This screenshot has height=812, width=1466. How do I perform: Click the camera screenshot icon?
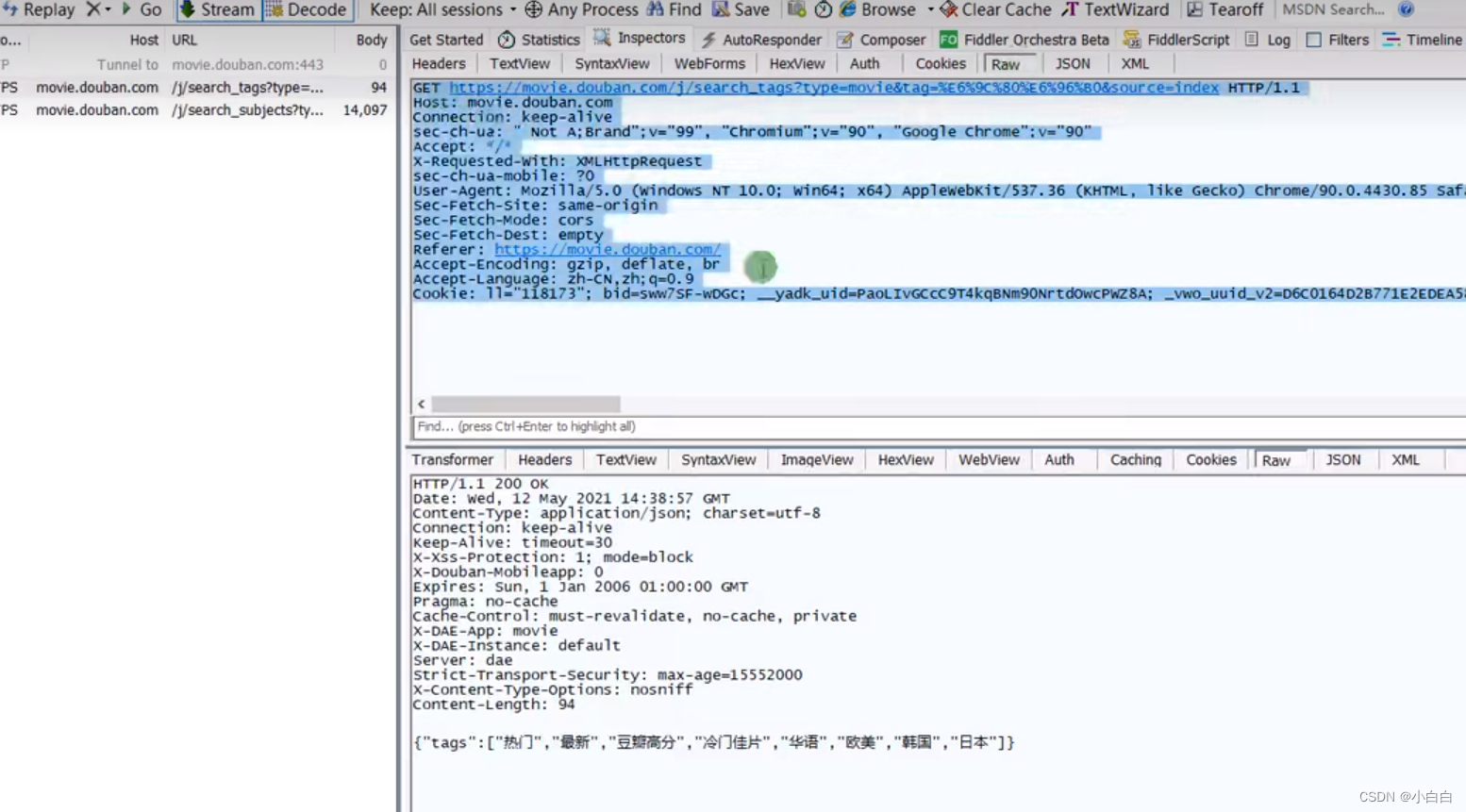pyautogui.click(x=796, y=9)
